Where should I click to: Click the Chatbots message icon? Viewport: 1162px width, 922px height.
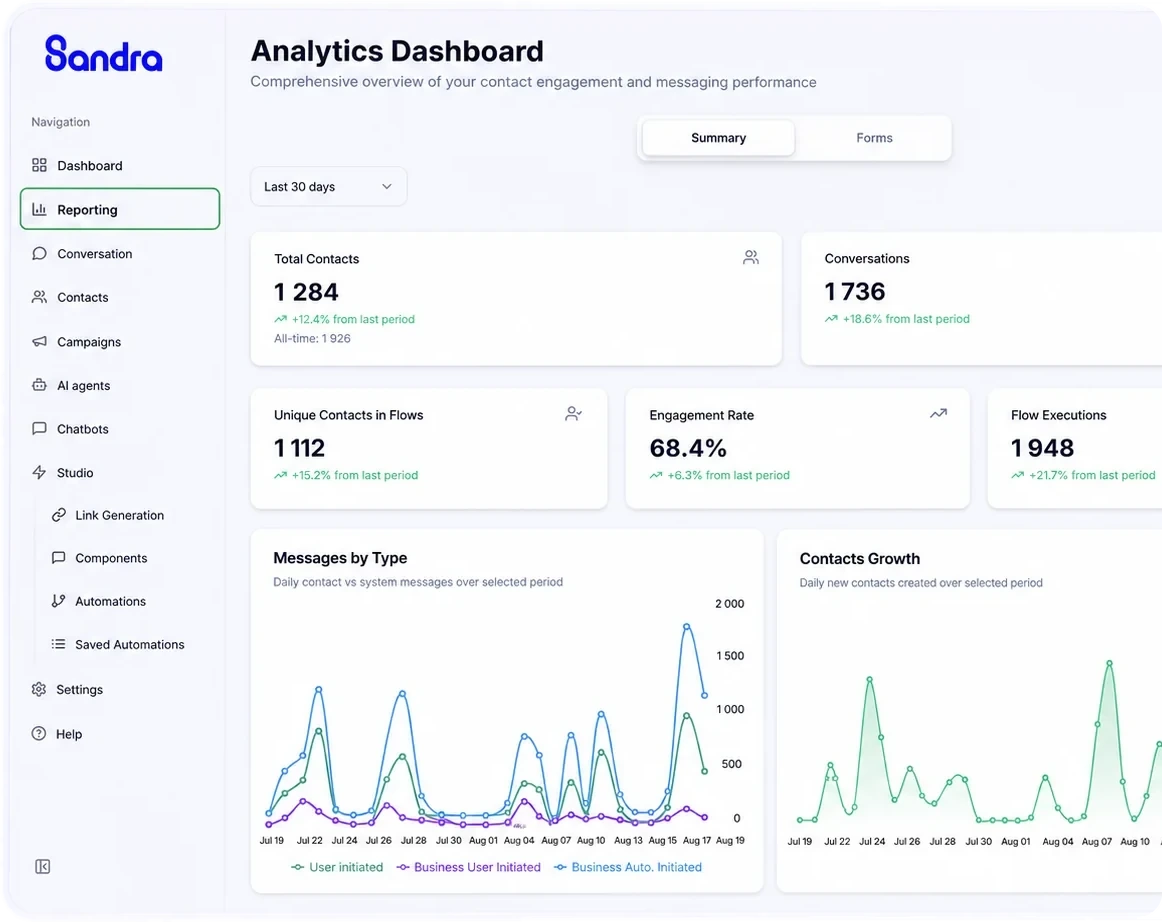(39, 429)
